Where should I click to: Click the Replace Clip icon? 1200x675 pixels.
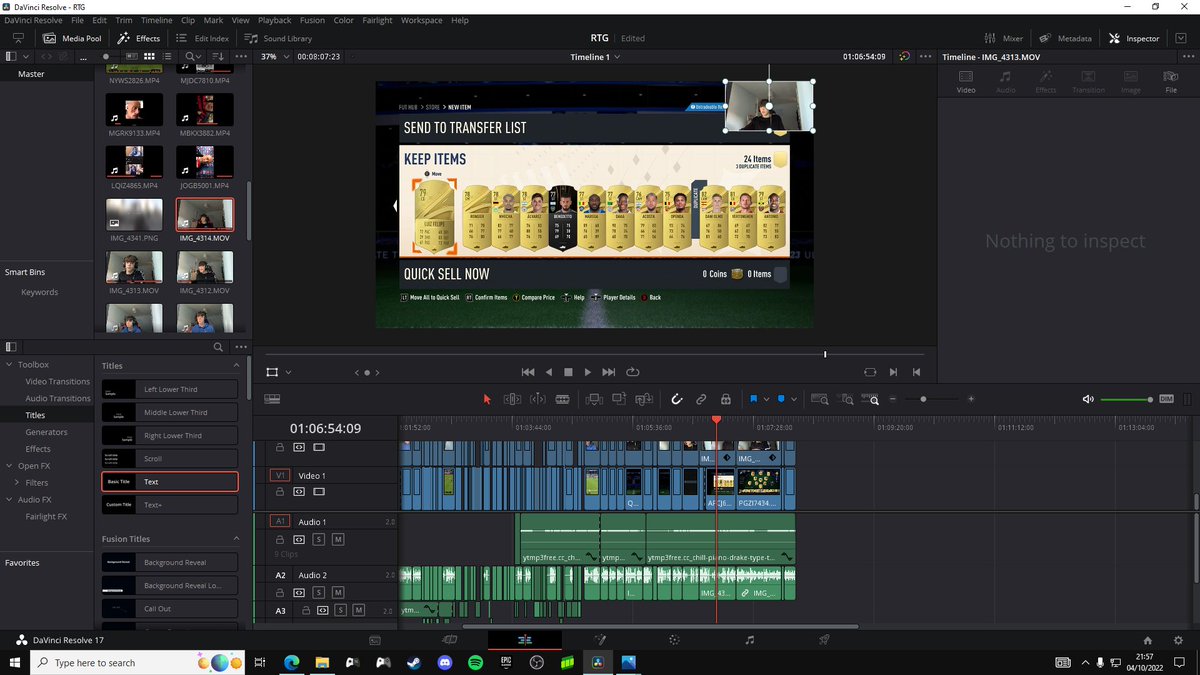point(644,399)
